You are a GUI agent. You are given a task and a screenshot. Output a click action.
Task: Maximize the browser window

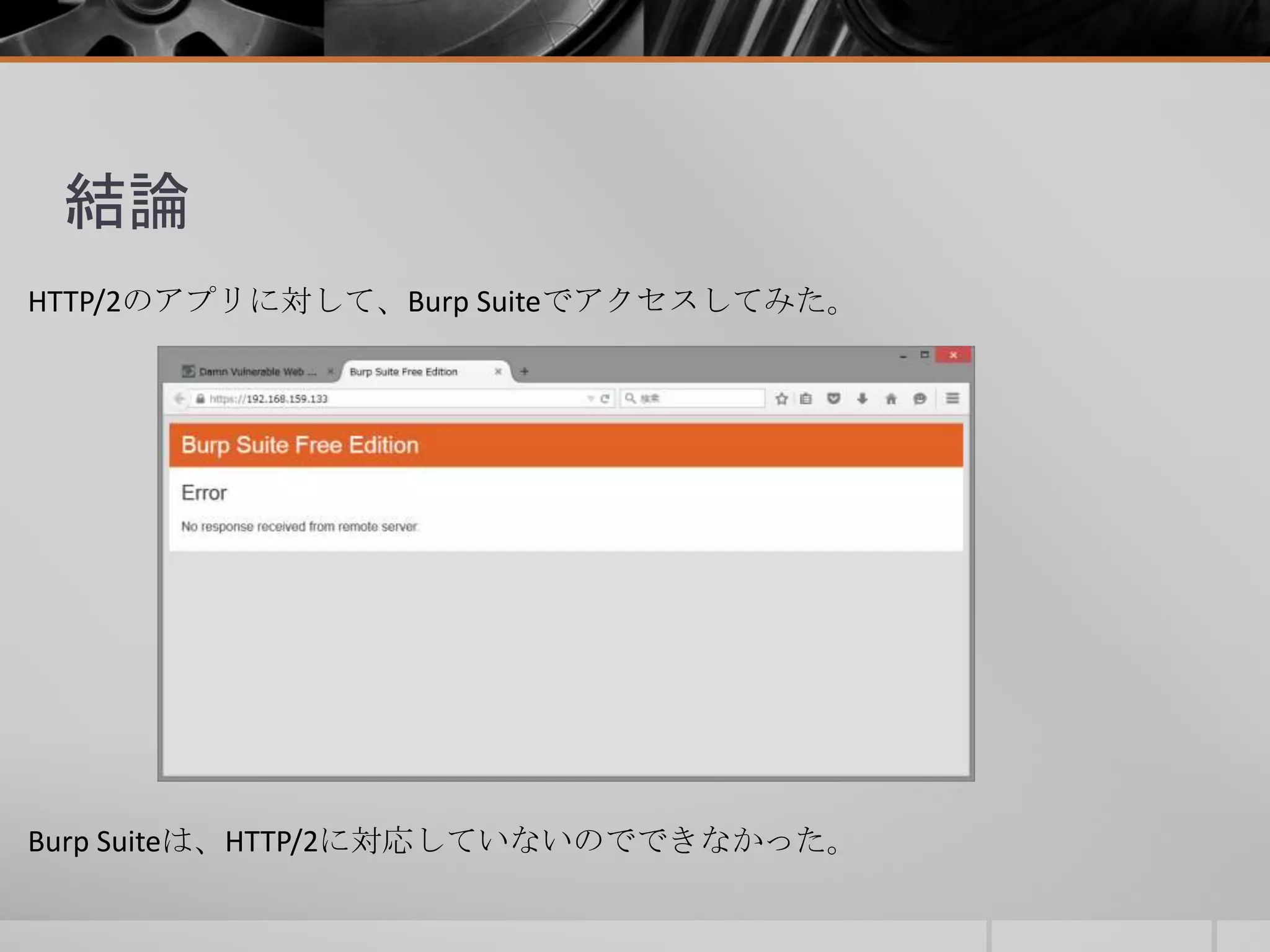925,355
